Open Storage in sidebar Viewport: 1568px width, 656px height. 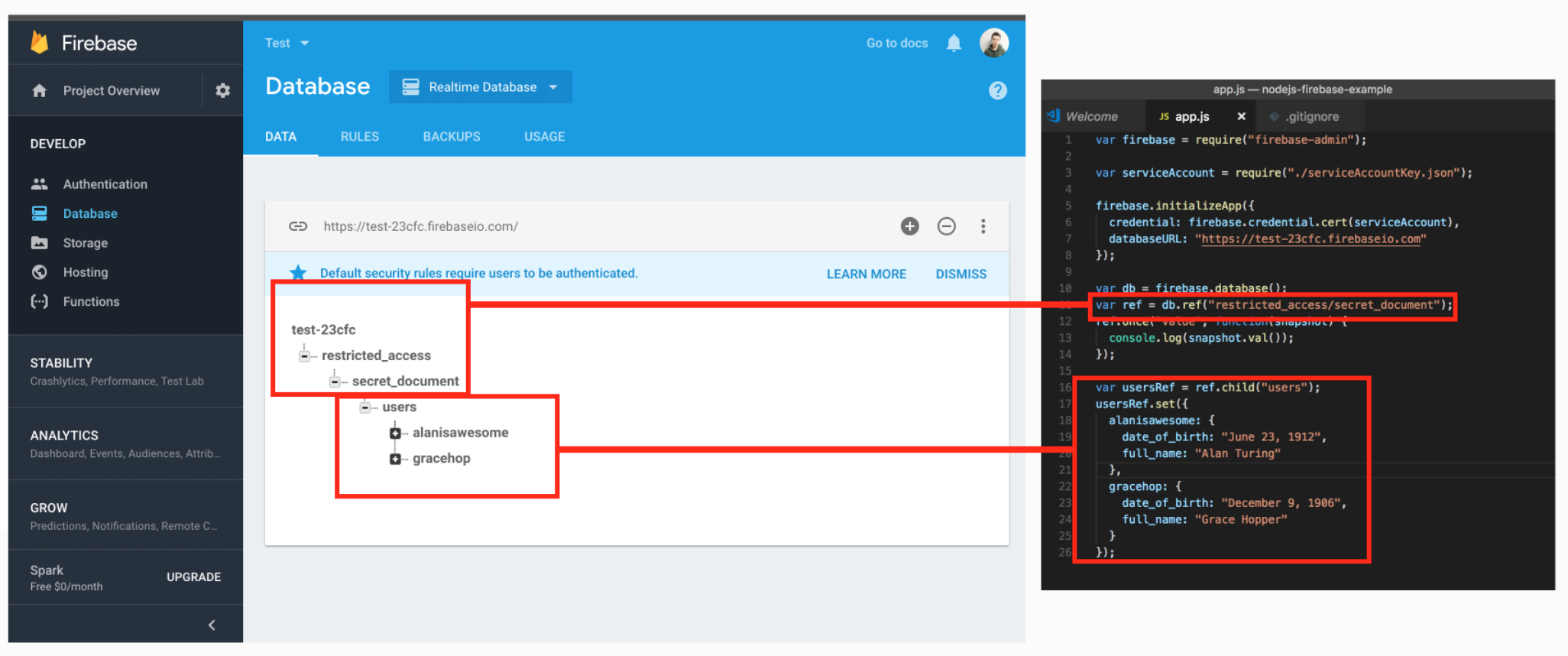(86, 242)
